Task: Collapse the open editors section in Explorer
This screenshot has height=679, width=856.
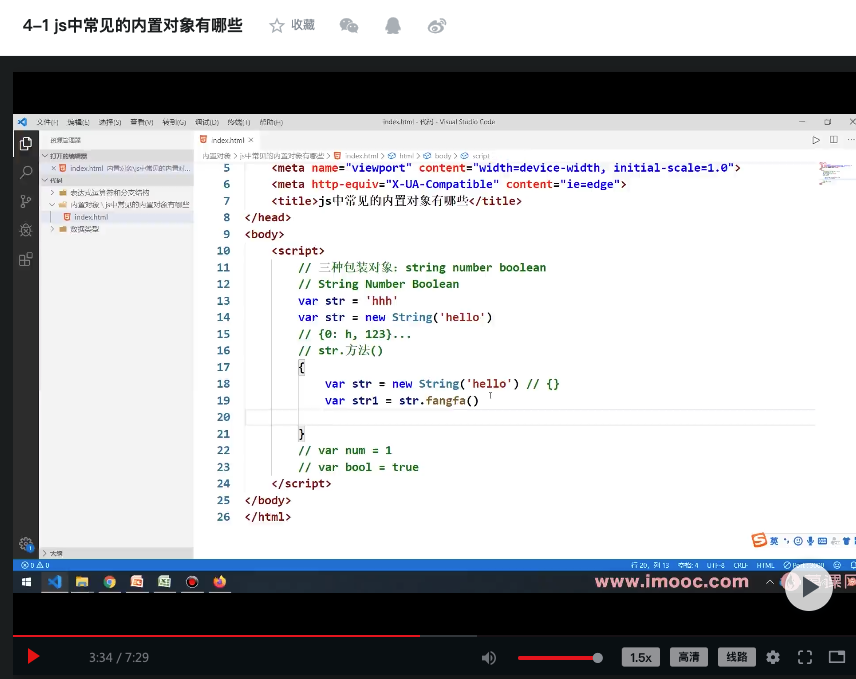Action: [45, 156]
